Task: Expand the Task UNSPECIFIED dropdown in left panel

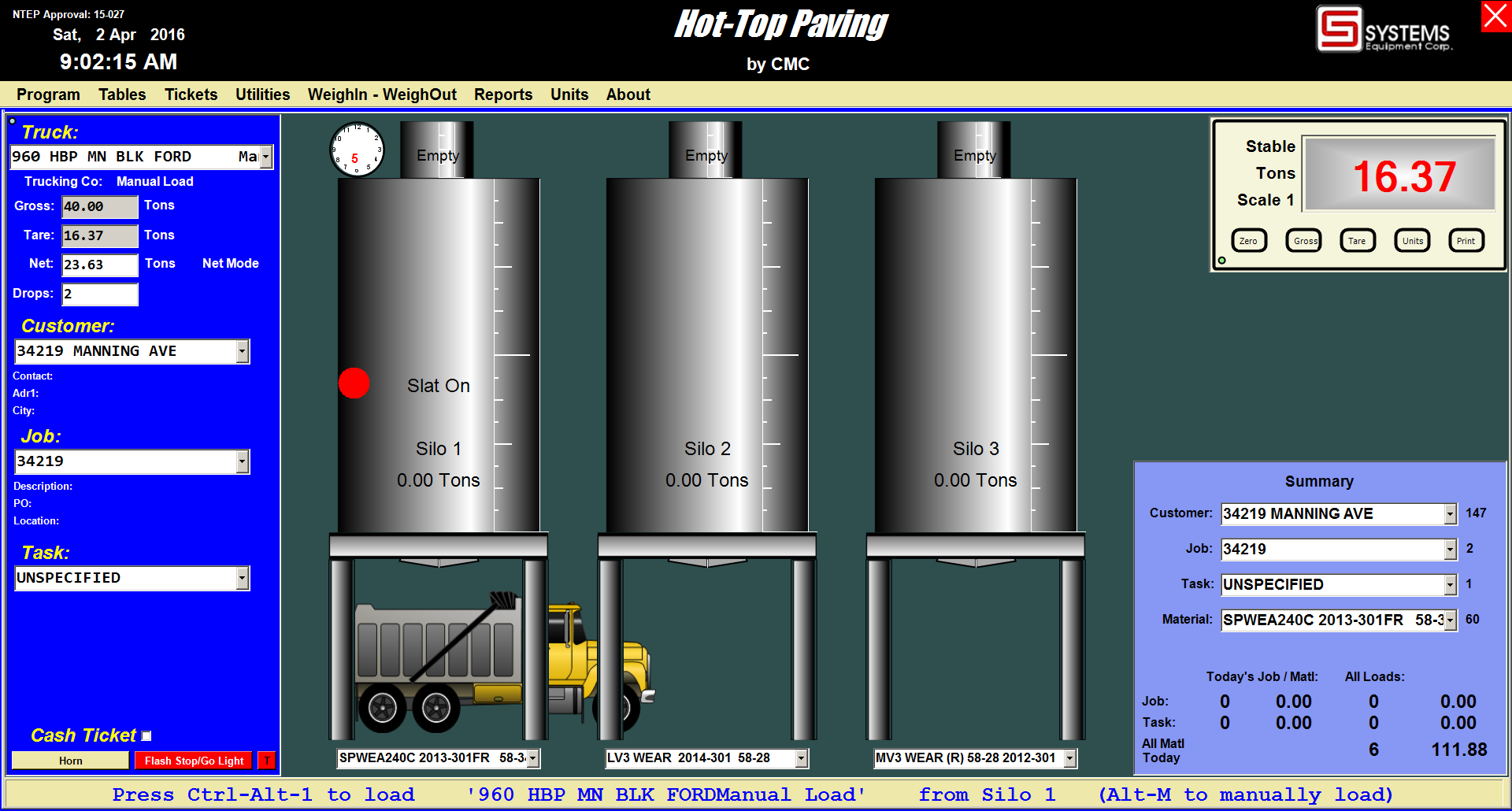Action: pos(243,578)
